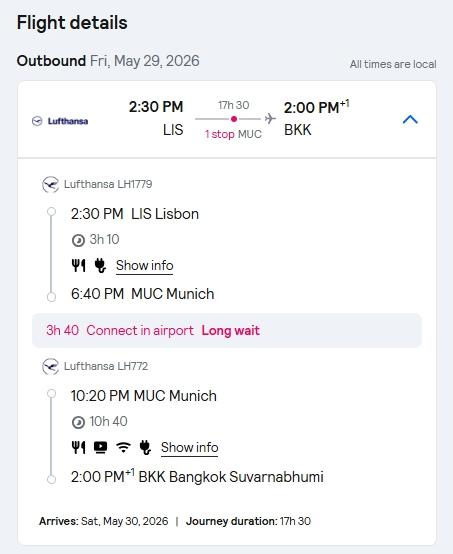Click the Lufthansa logo in summary row
This screenshot has height=554, width=453.
pyautogui.click(x=60, y=121)
